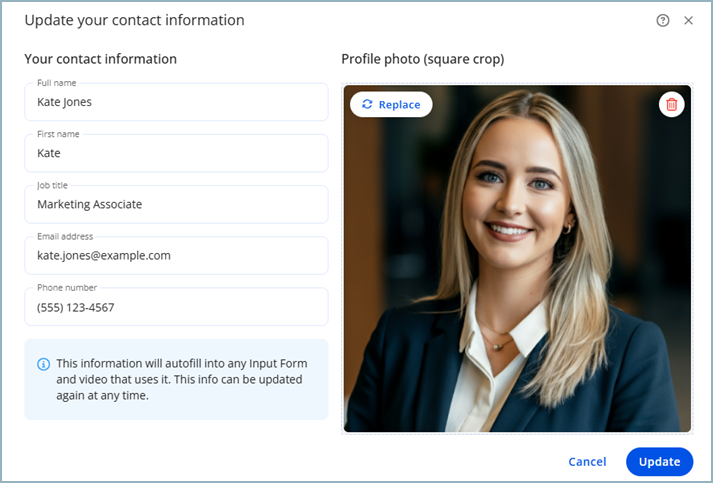Click the 'Update your contact information' title
713x483 pixels.
coord(135,20)
